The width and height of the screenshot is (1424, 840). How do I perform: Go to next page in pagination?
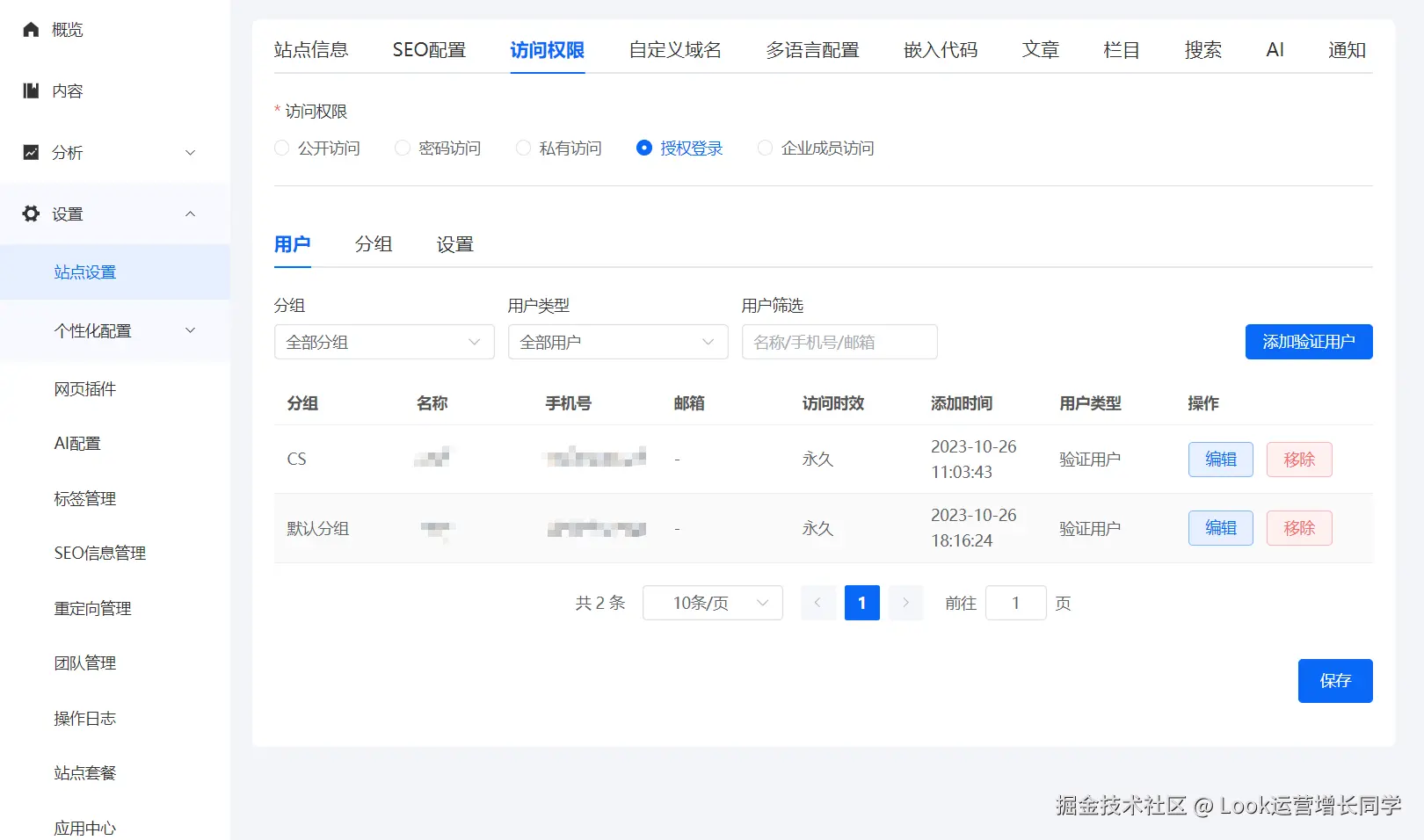906,603
